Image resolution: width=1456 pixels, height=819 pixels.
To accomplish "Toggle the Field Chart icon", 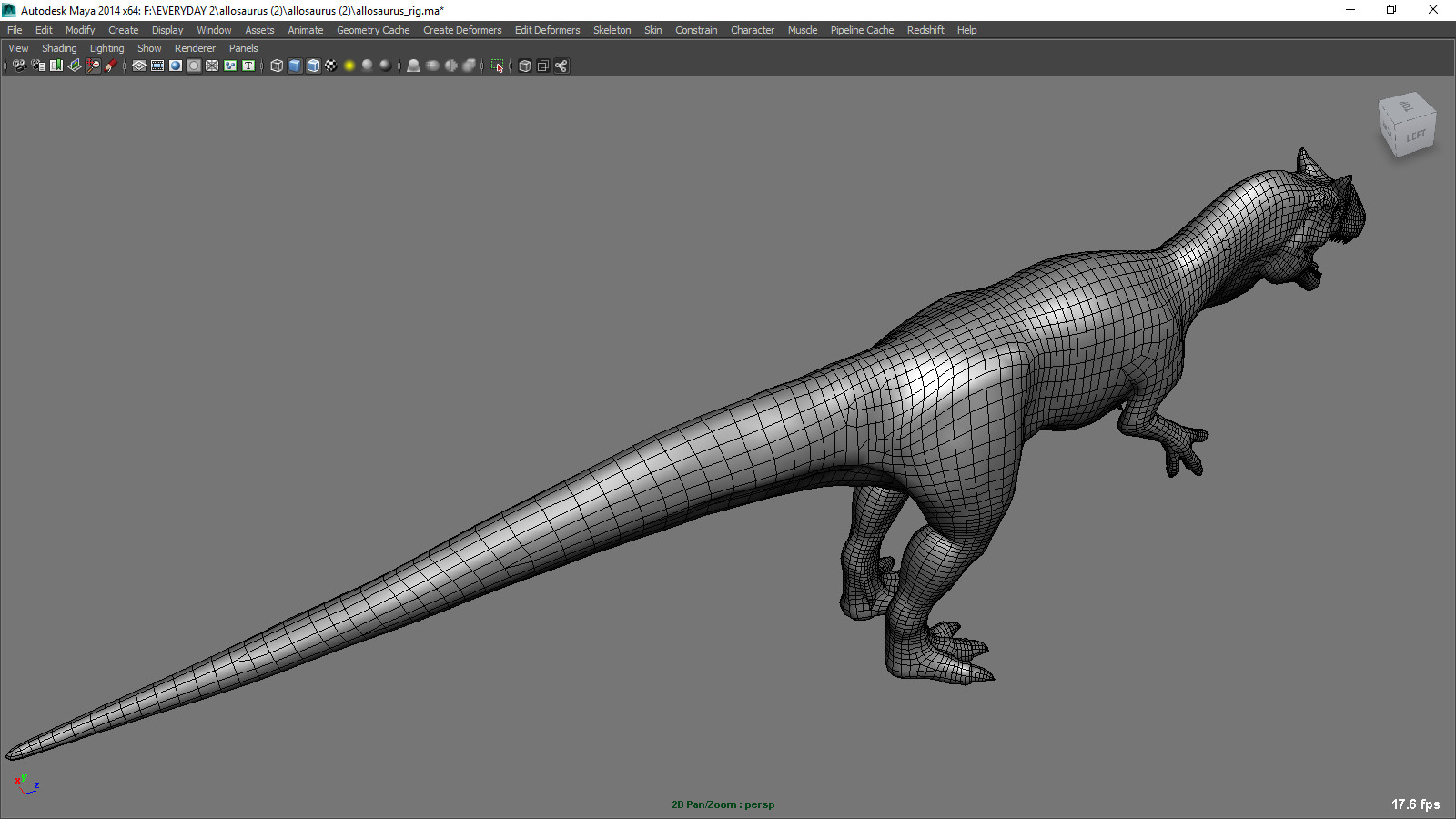I will pos(212,66).
